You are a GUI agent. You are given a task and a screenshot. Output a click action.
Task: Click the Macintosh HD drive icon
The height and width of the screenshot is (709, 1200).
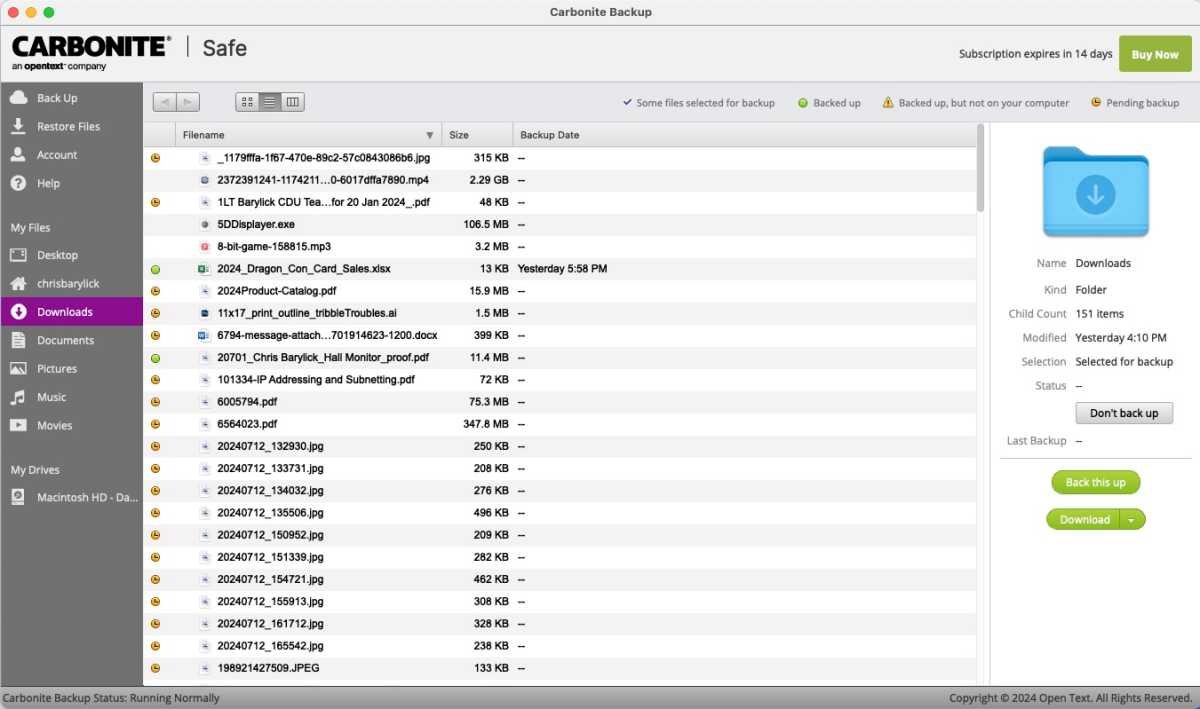pyautogui.click(x=18, y=497)
